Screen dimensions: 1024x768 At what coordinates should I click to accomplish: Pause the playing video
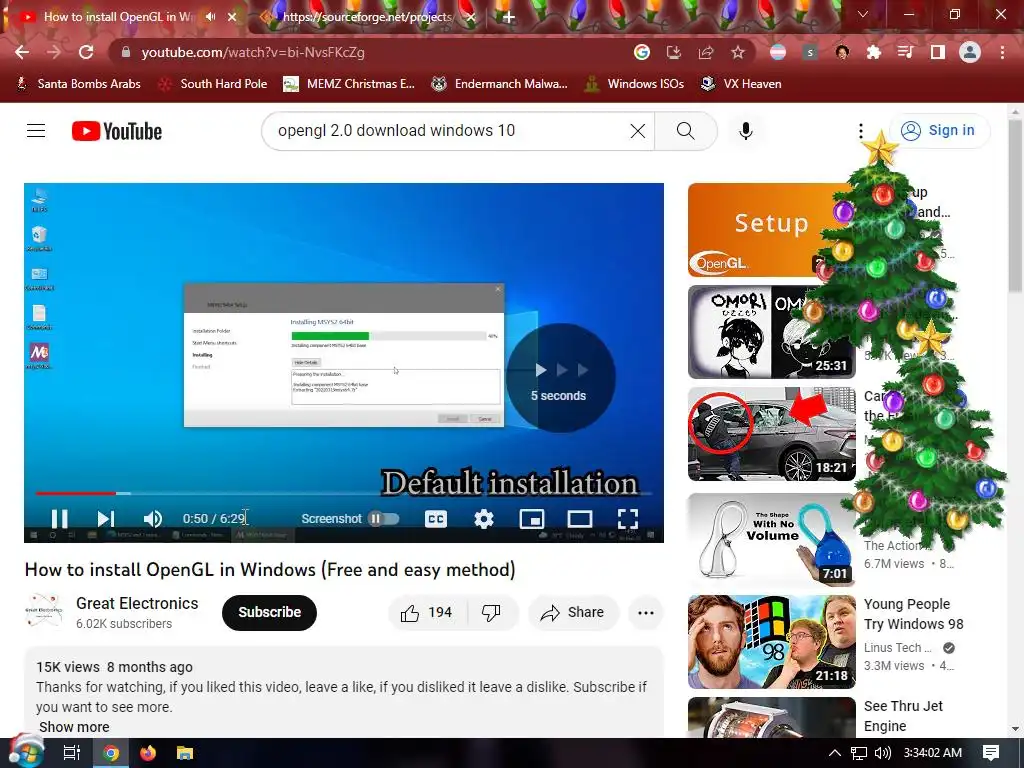(59, 519)
